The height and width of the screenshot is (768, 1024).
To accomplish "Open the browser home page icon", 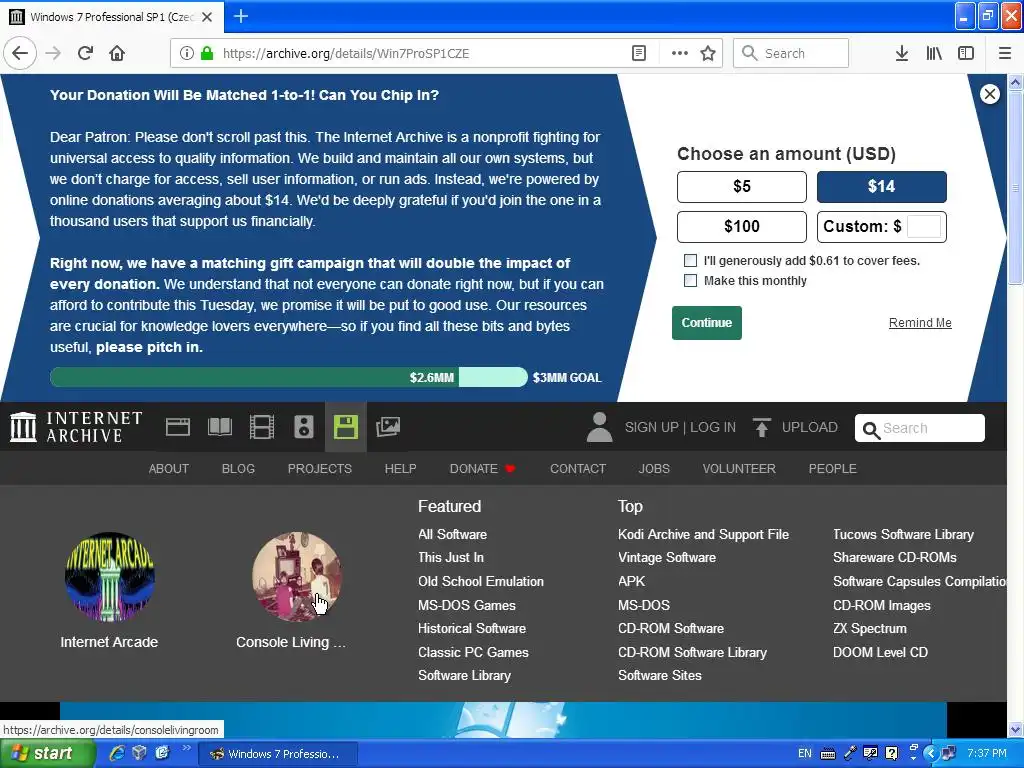I will click(117, 53).
